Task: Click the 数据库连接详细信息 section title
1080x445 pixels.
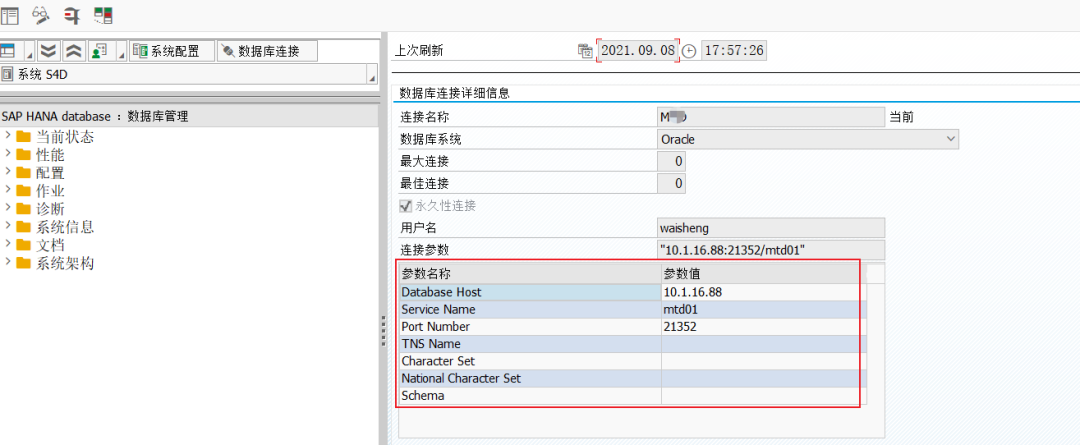Action: point(455,93)
